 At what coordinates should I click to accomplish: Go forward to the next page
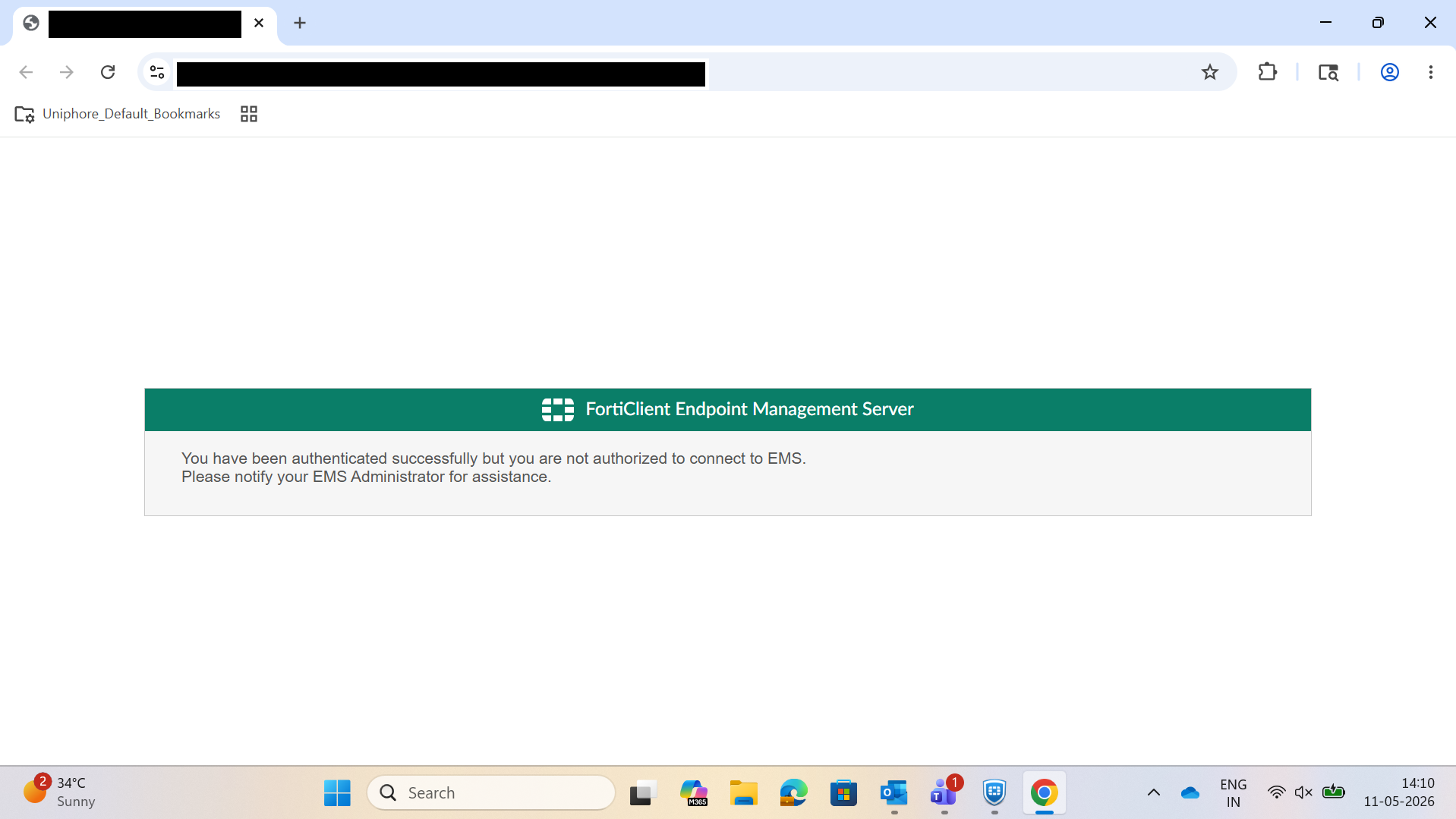click(x=67, y=72)
